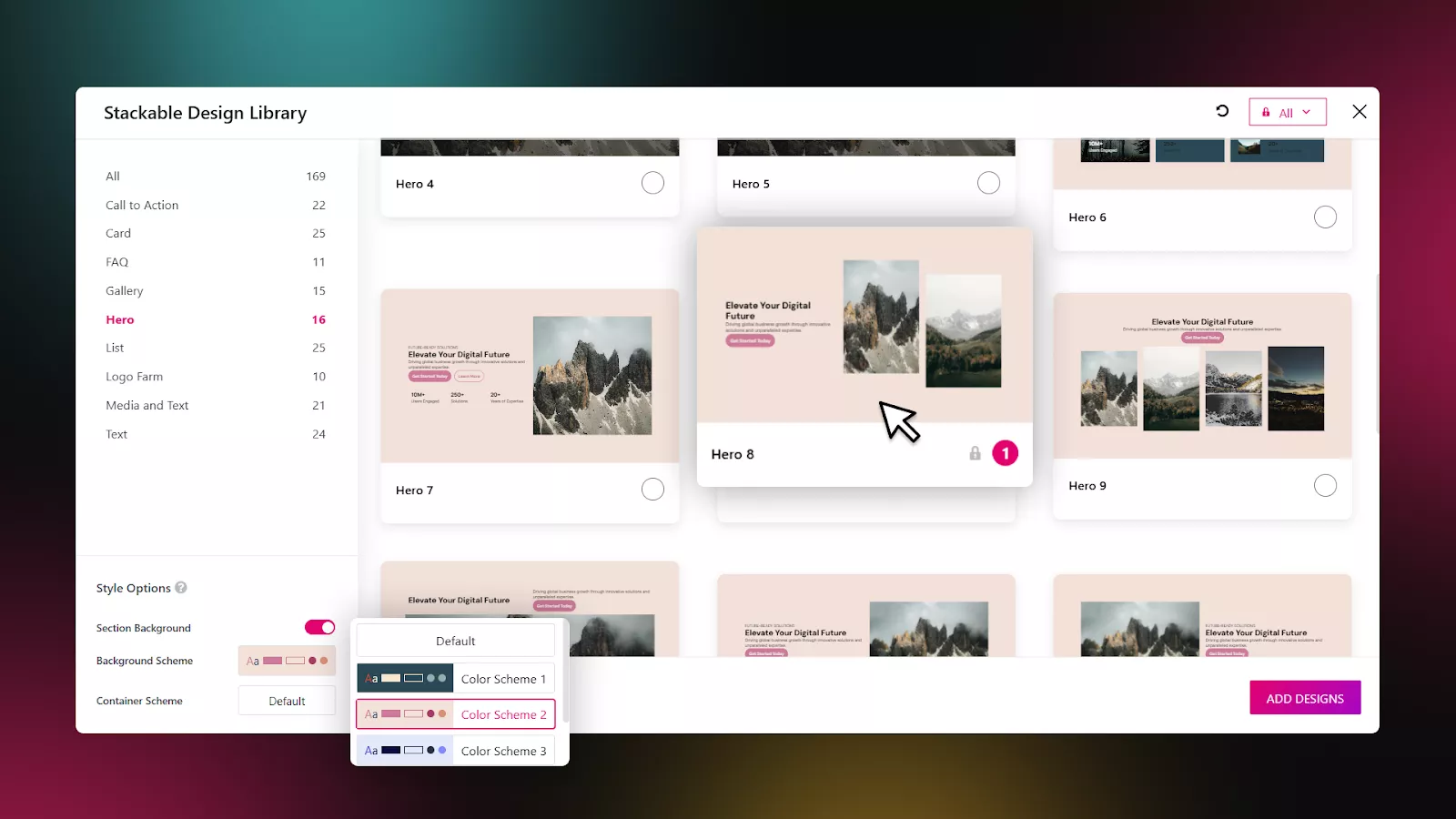Toggle the Section Background switch
The image size is (1456, 819).
(x=319, y=627)
